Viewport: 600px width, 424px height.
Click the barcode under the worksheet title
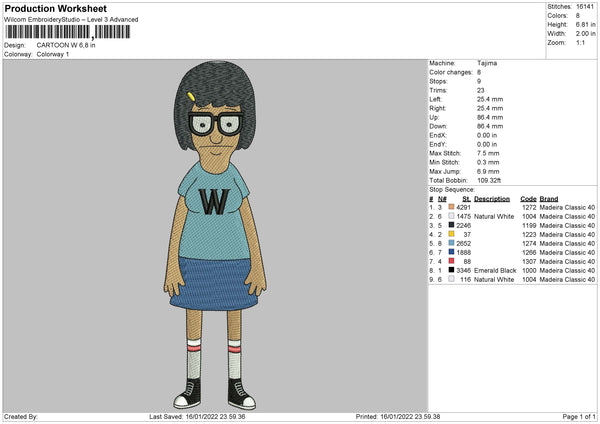coord(68,32)
